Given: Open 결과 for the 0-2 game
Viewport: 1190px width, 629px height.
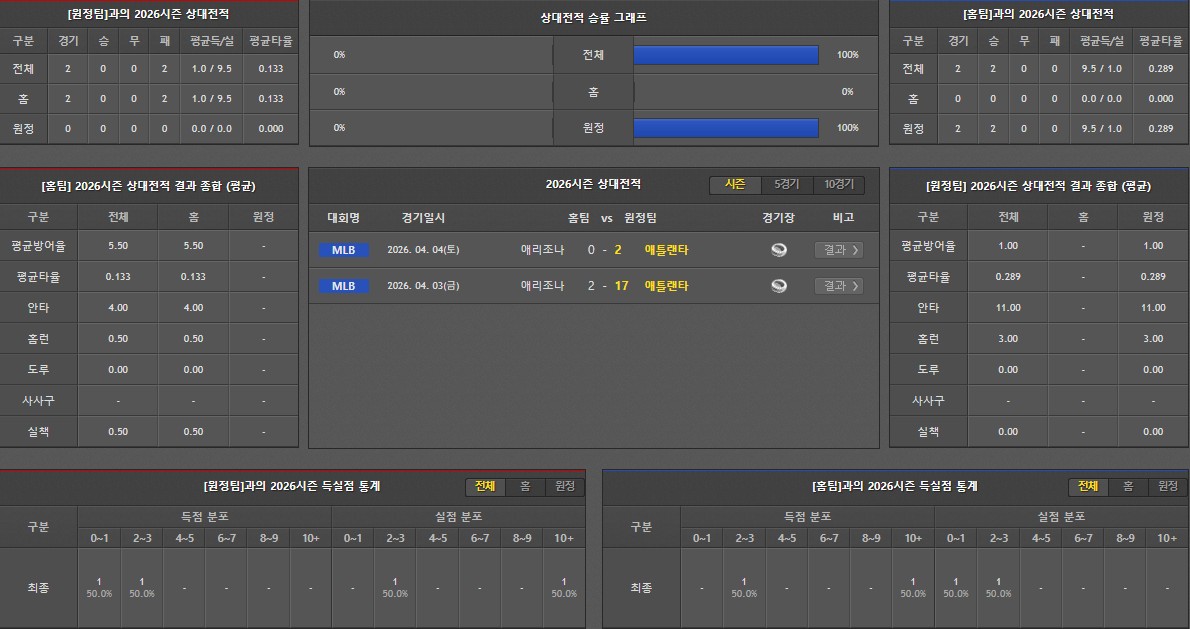Looking at the screenshot, I should [838, 250].
